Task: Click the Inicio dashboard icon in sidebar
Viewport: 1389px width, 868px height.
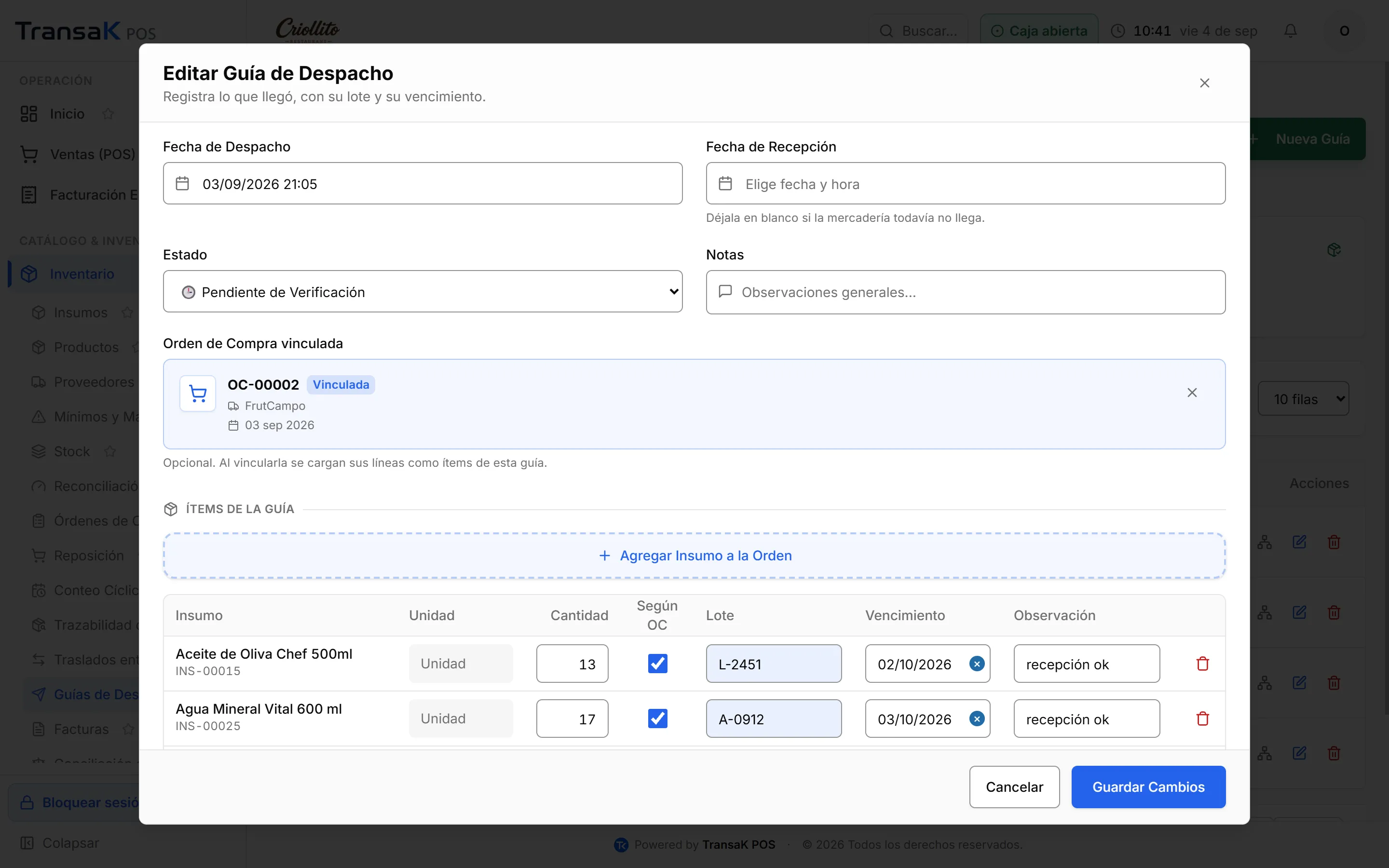Action: click(29, 114)
